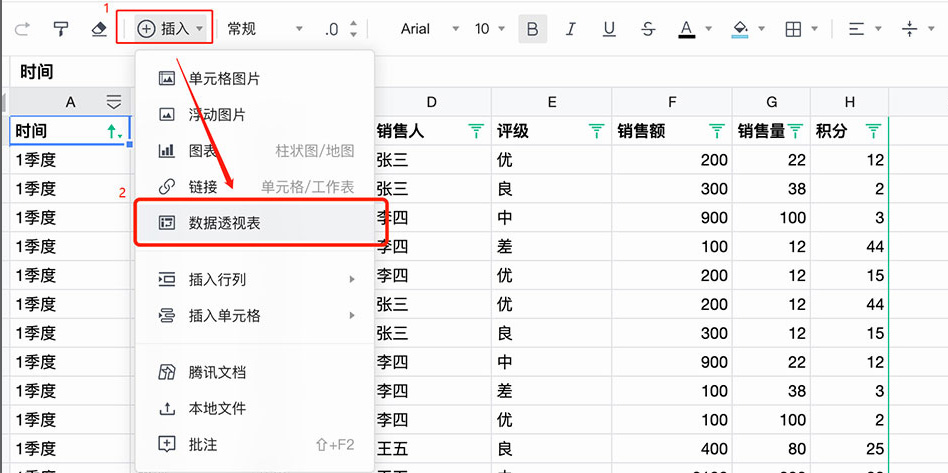Image resolution: width=948 pixels, height=473 pixels.
Task: Open the Arial font dropdown
Action: [x=430, y=29]
